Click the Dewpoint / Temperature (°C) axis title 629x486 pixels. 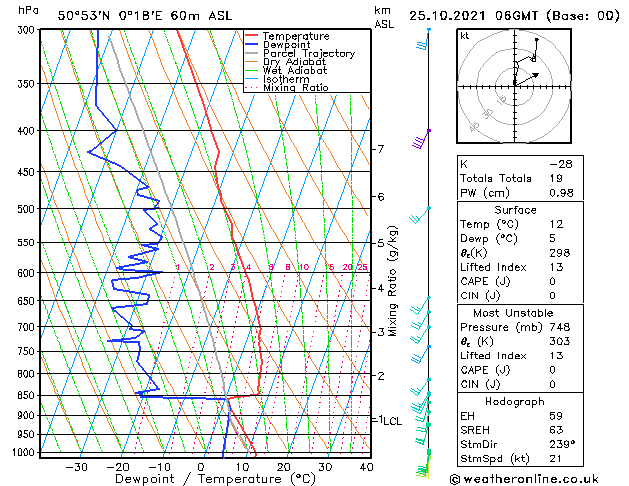pyautogui.click(x=215, y=479)
